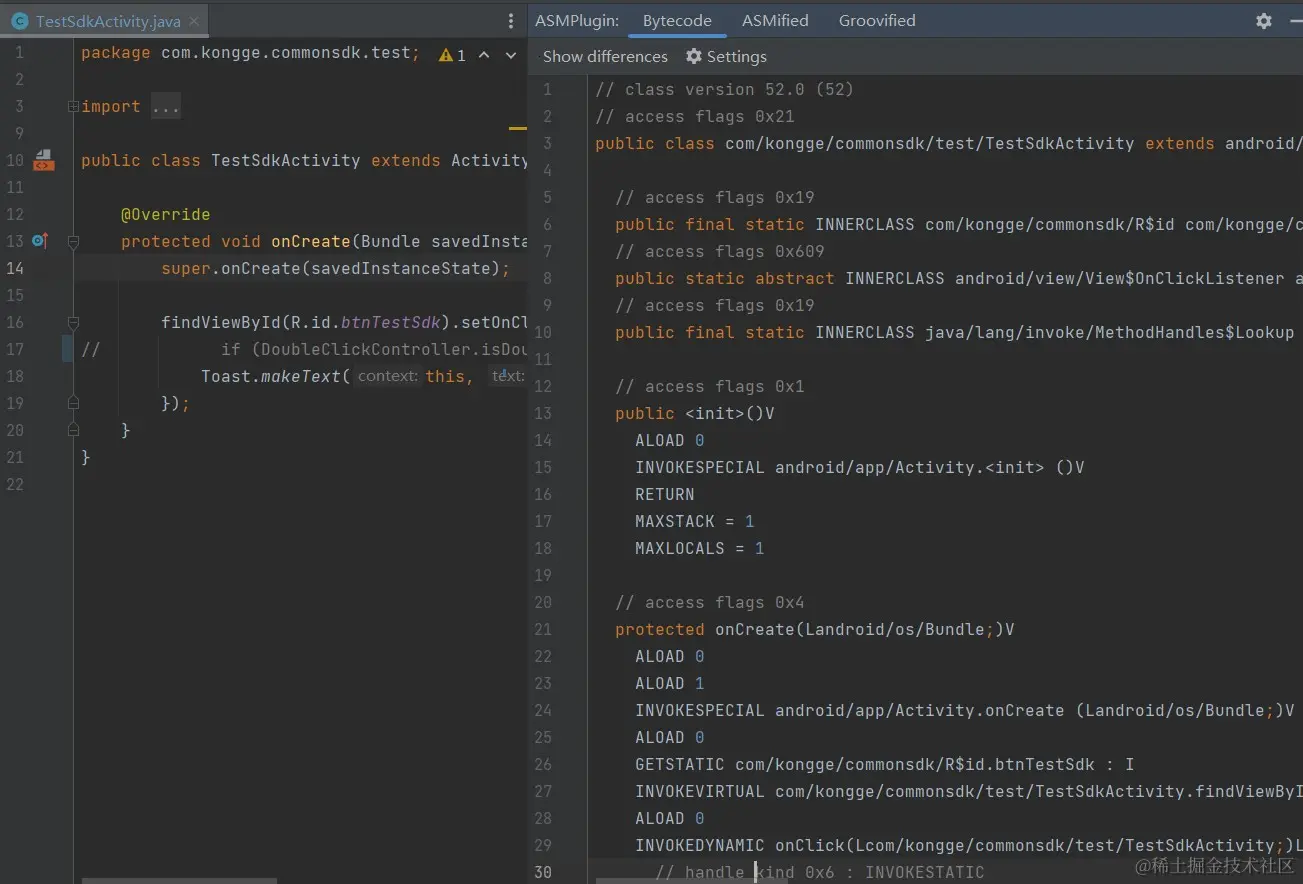Open the editor tabs three-dot menu
Screen dimensions: 1303x884
point(511,21)
